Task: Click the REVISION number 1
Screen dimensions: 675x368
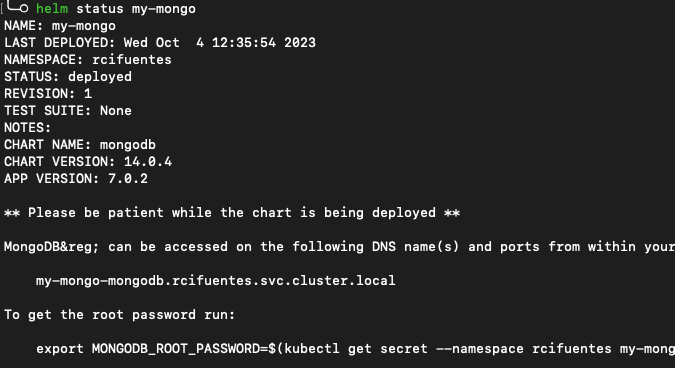Action: (88, 93)
